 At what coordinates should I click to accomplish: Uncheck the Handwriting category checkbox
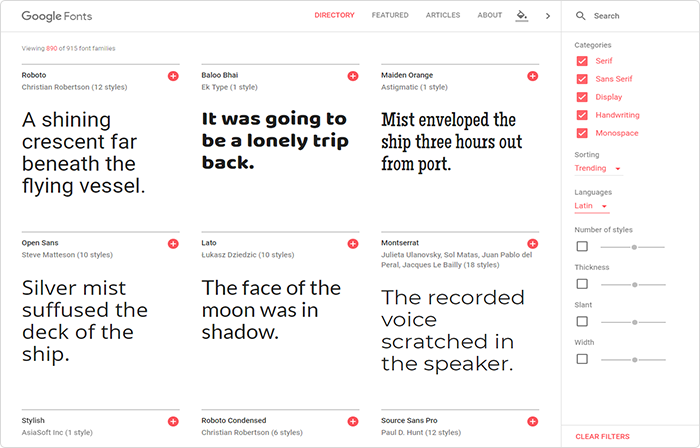[x=582, y=115]
